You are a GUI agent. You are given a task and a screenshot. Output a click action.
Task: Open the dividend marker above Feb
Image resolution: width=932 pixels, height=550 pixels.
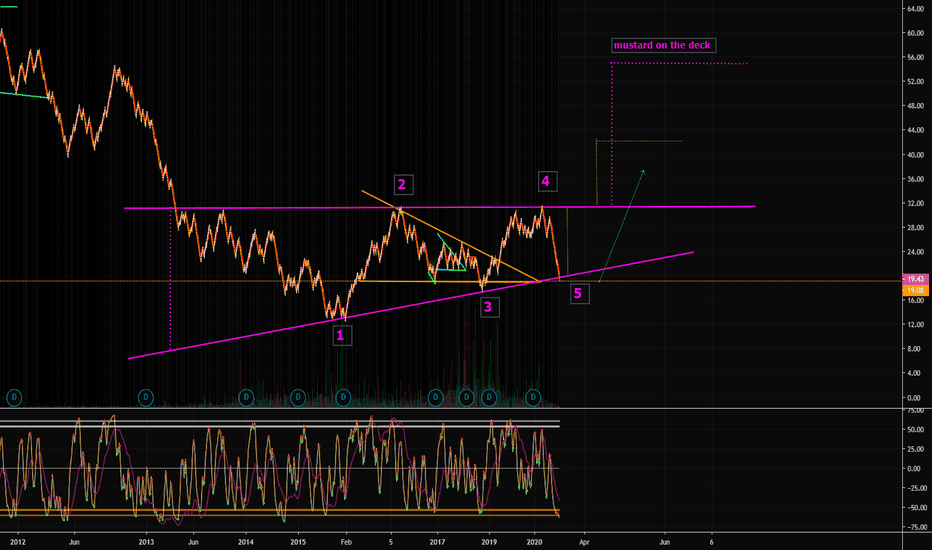[343, 397]
